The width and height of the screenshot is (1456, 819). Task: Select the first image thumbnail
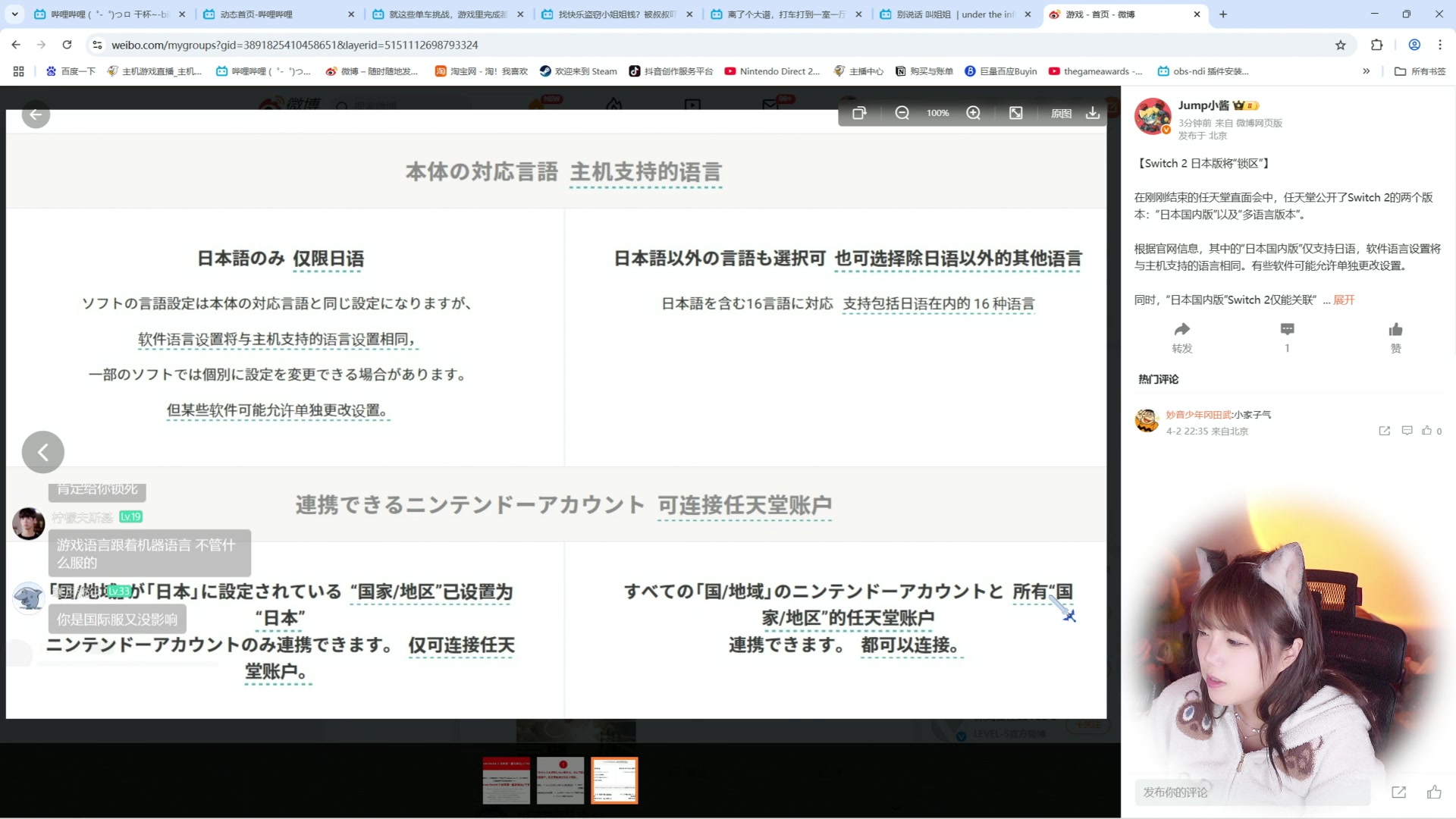(x=507, y=780)
